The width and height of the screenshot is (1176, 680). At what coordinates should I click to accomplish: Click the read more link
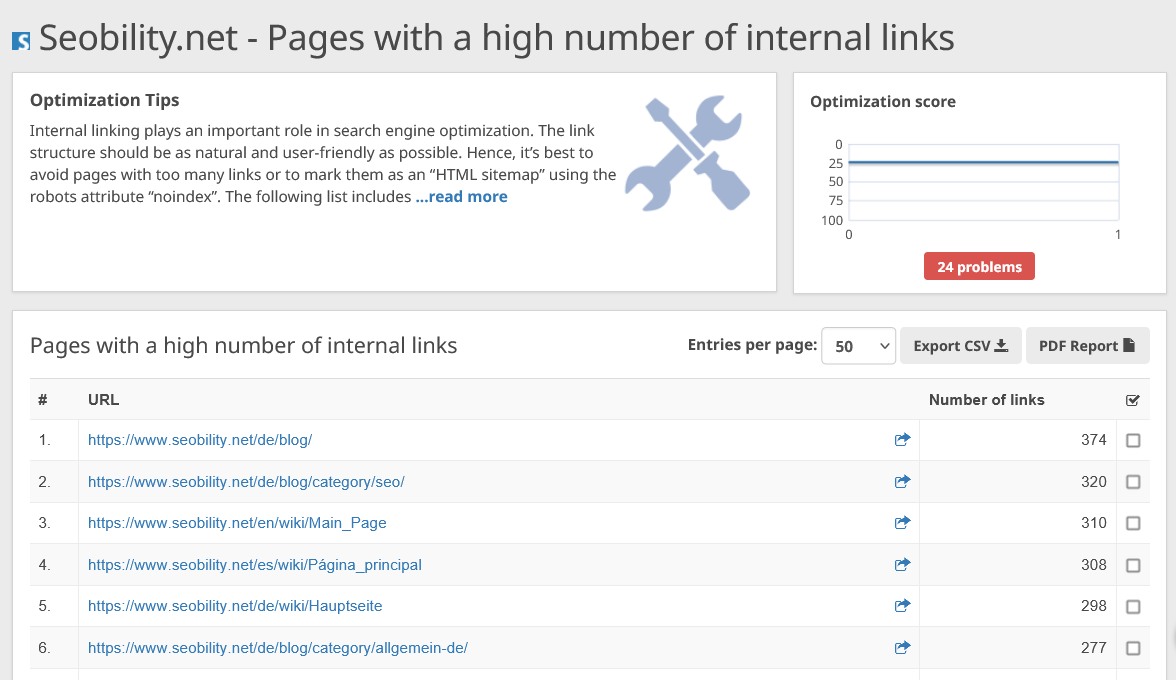[461, 196]
